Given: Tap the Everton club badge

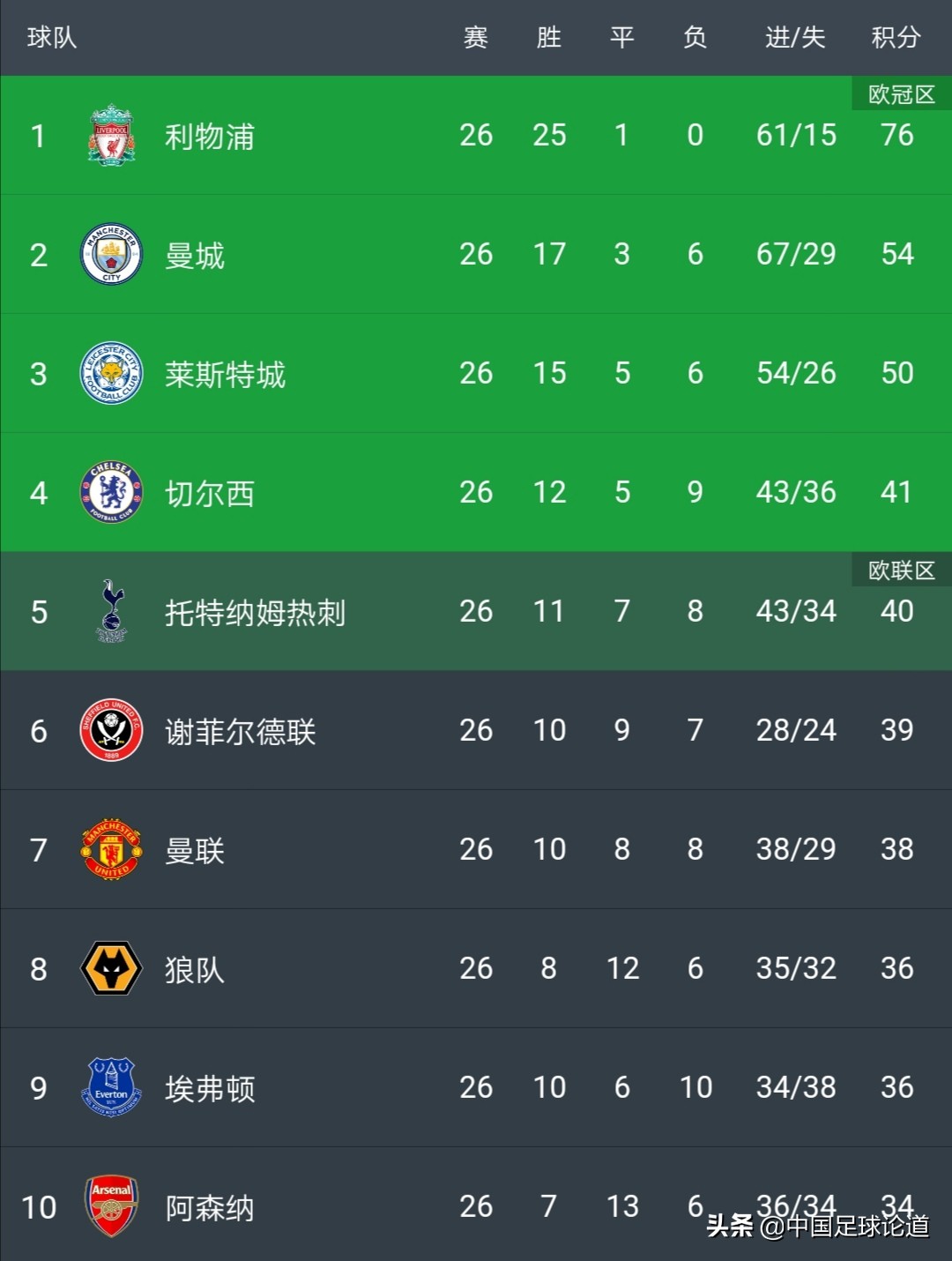Looking at the screenshot, I should 111,1086.
